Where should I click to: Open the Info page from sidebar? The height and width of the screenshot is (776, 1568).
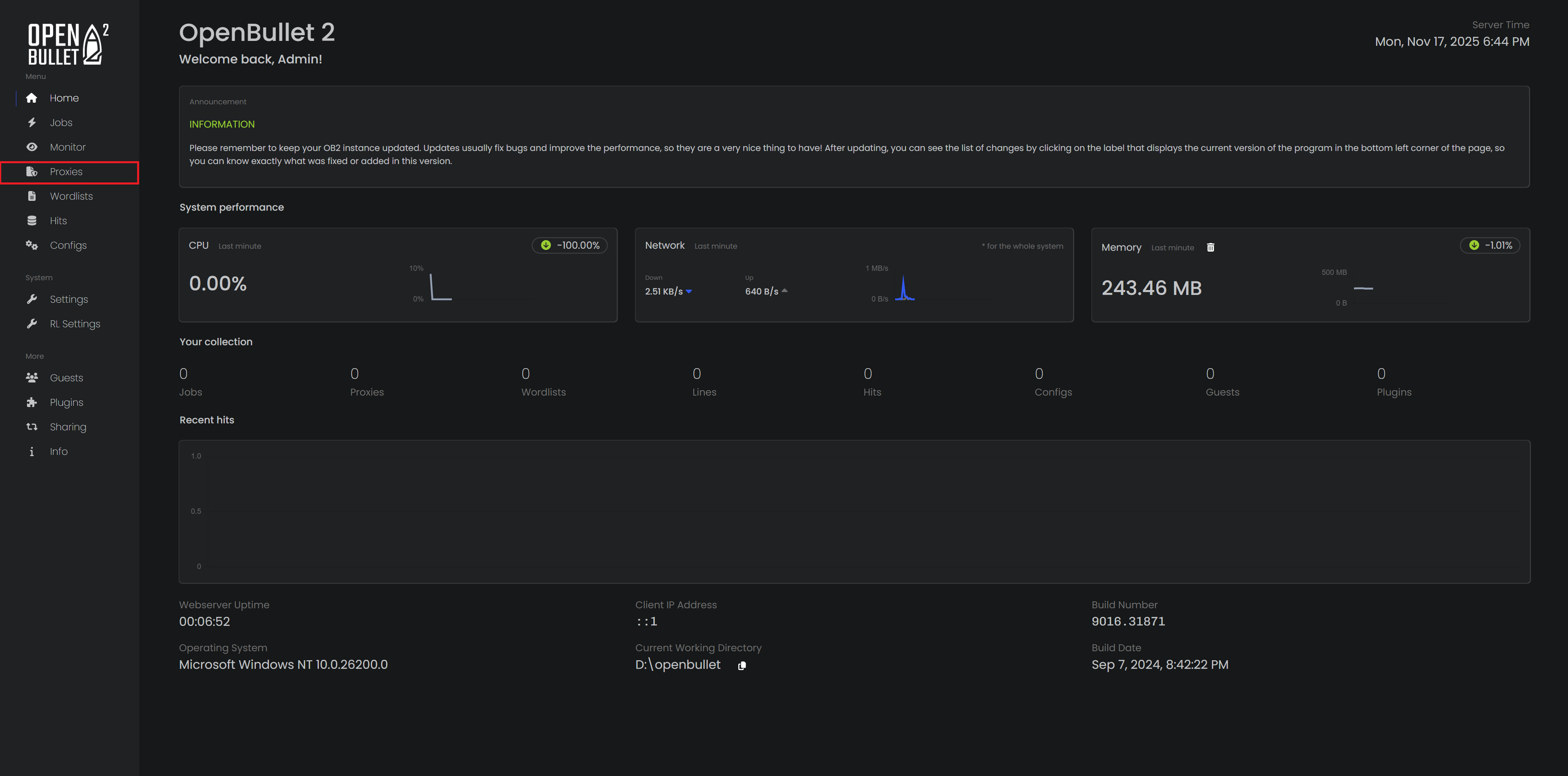[59, 451]
